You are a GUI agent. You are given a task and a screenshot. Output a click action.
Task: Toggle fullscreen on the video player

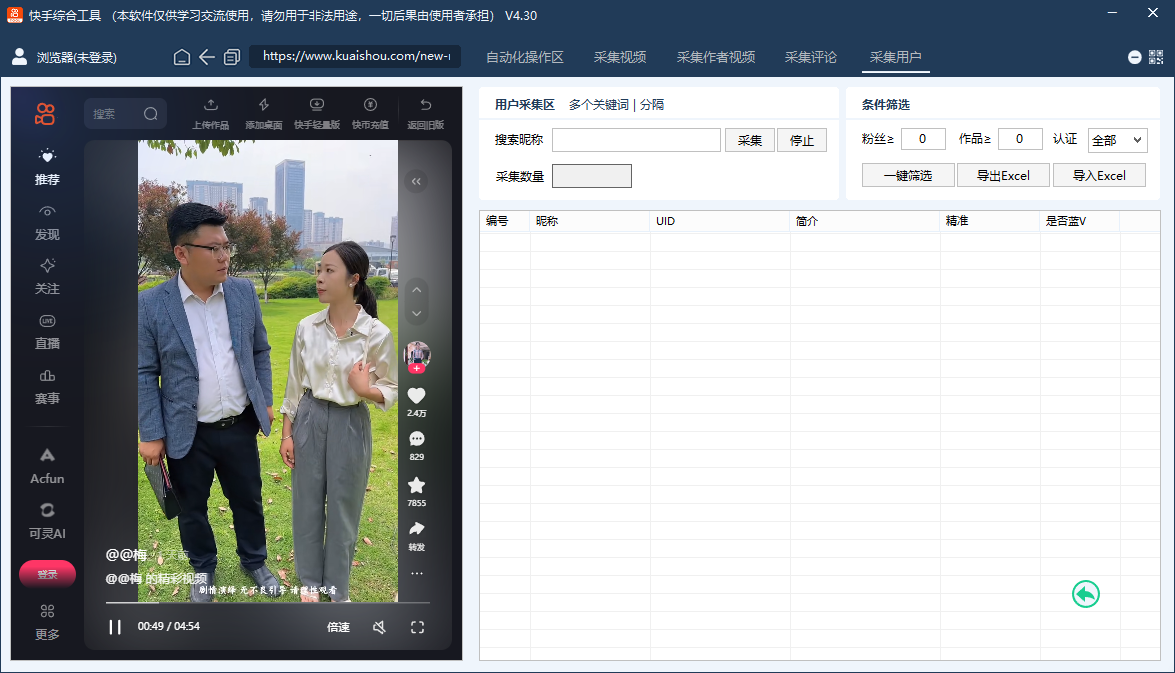point(417,626)
